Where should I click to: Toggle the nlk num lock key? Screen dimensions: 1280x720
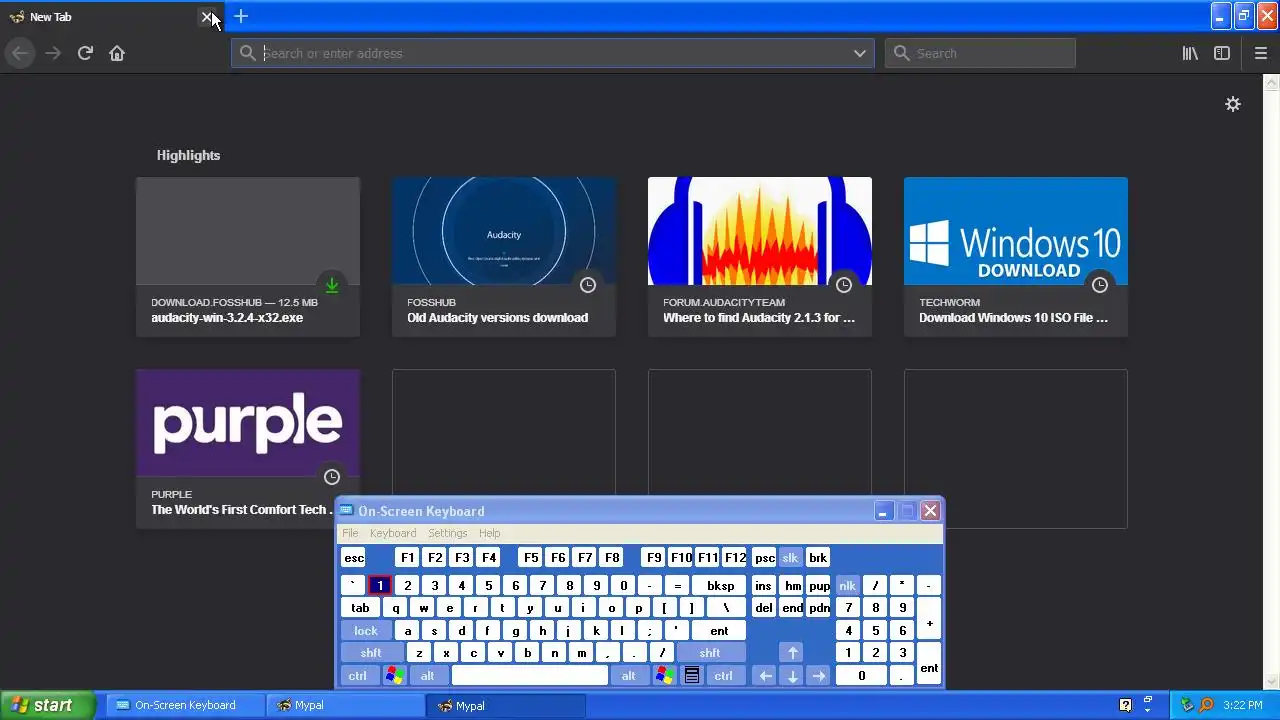(x=847, y=586)
